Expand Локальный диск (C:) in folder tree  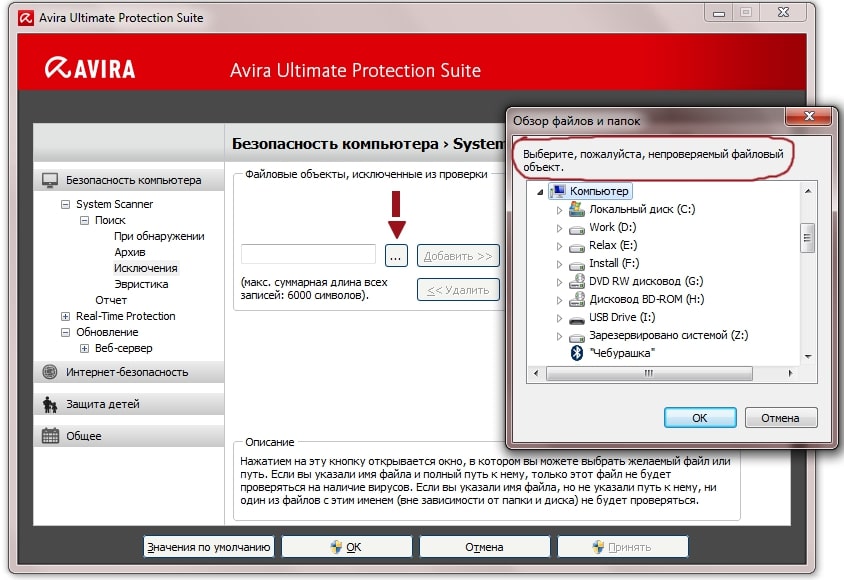559,210
